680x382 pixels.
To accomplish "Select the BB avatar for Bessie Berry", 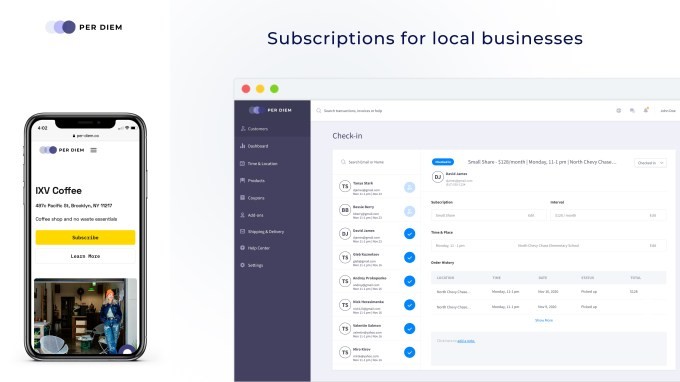I will pyautogui.click(x=345, y=210).
